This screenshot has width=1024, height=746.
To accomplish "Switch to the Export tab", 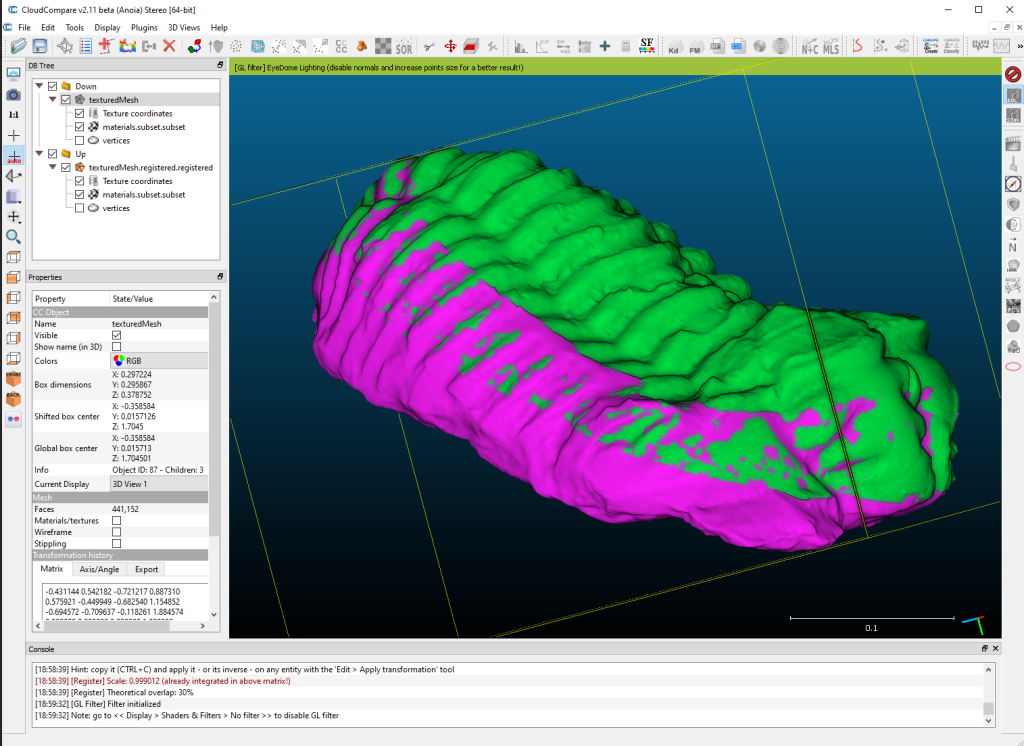I will 146,569.
